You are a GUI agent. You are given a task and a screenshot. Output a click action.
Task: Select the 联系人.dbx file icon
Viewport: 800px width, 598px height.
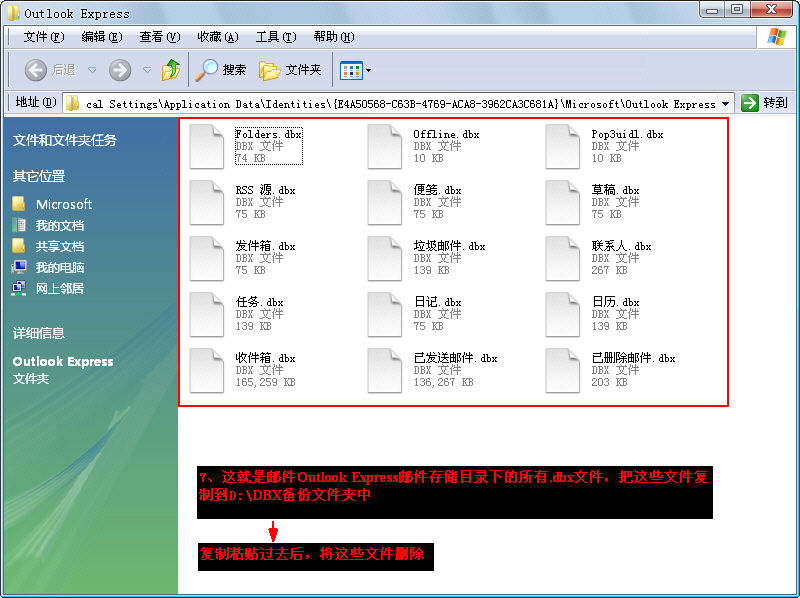click(x=563, y=259)
